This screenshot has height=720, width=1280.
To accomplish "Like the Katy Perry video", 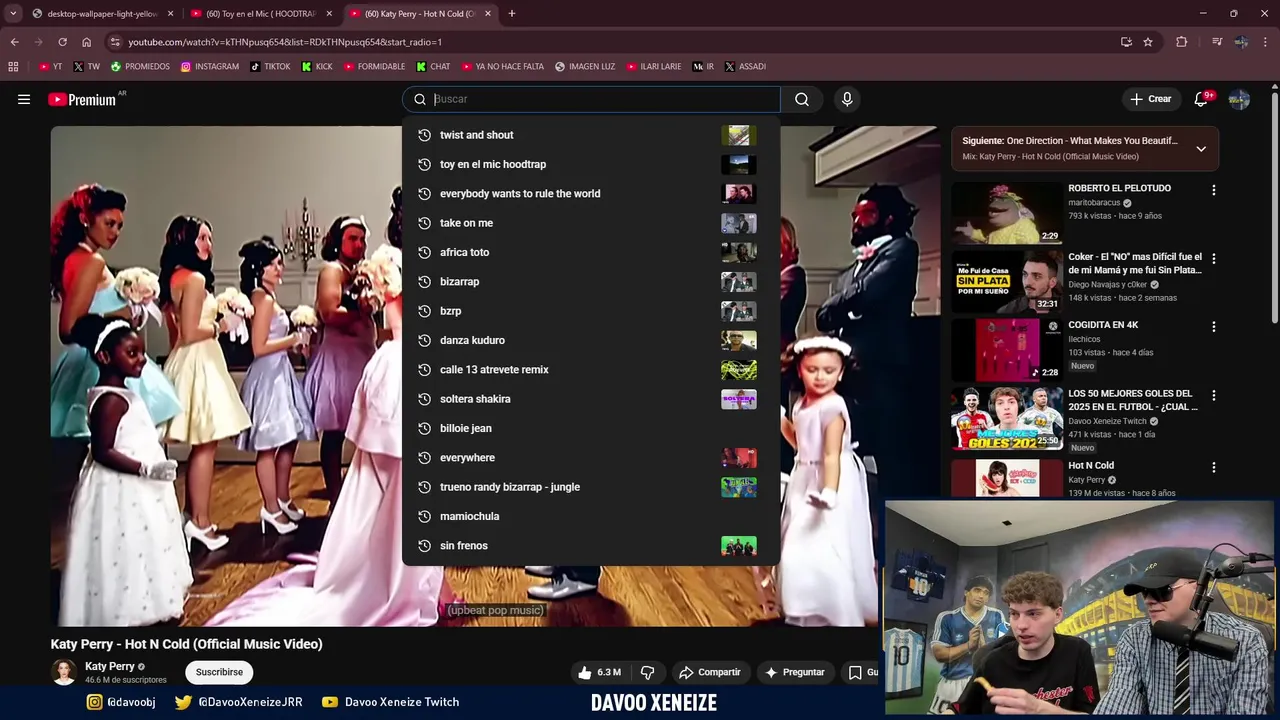I will (x=600, y=672).
